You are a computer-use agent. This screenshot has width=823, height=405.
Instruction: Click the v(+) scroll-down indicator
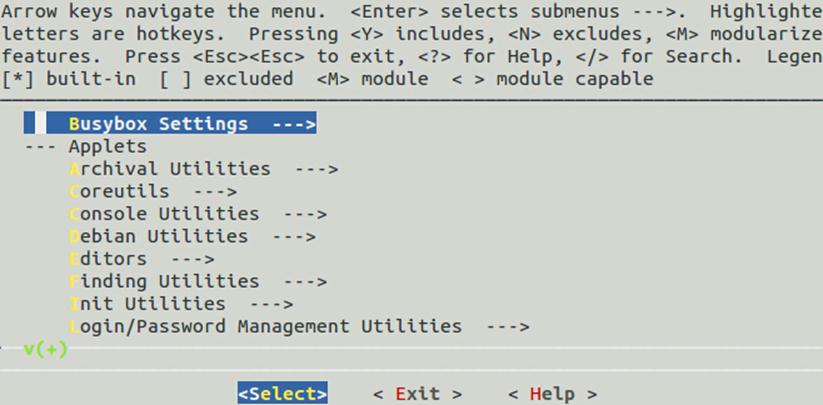click(45, 348)
